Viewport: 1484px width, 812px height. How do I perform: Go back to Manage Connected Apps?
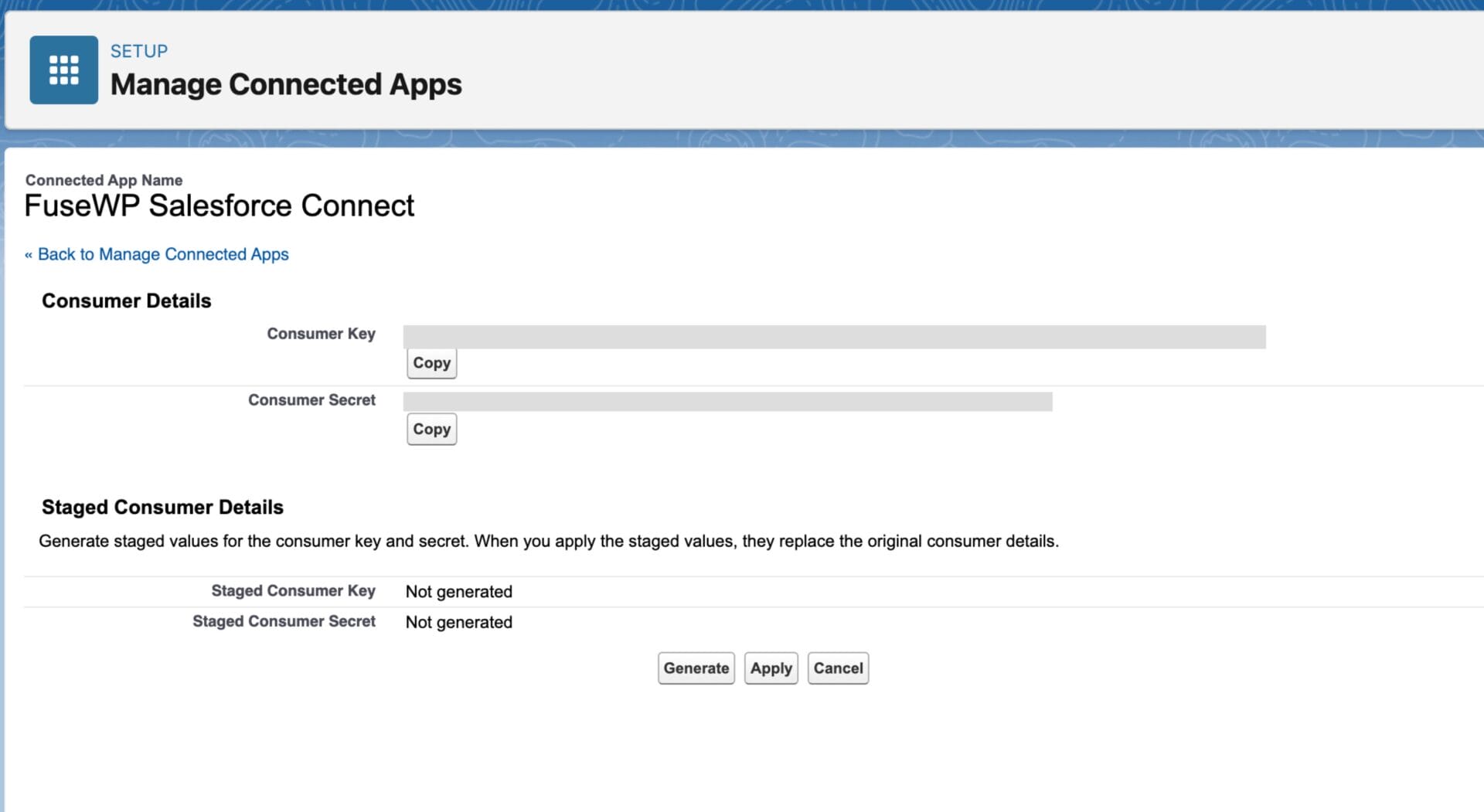point(157,254)
